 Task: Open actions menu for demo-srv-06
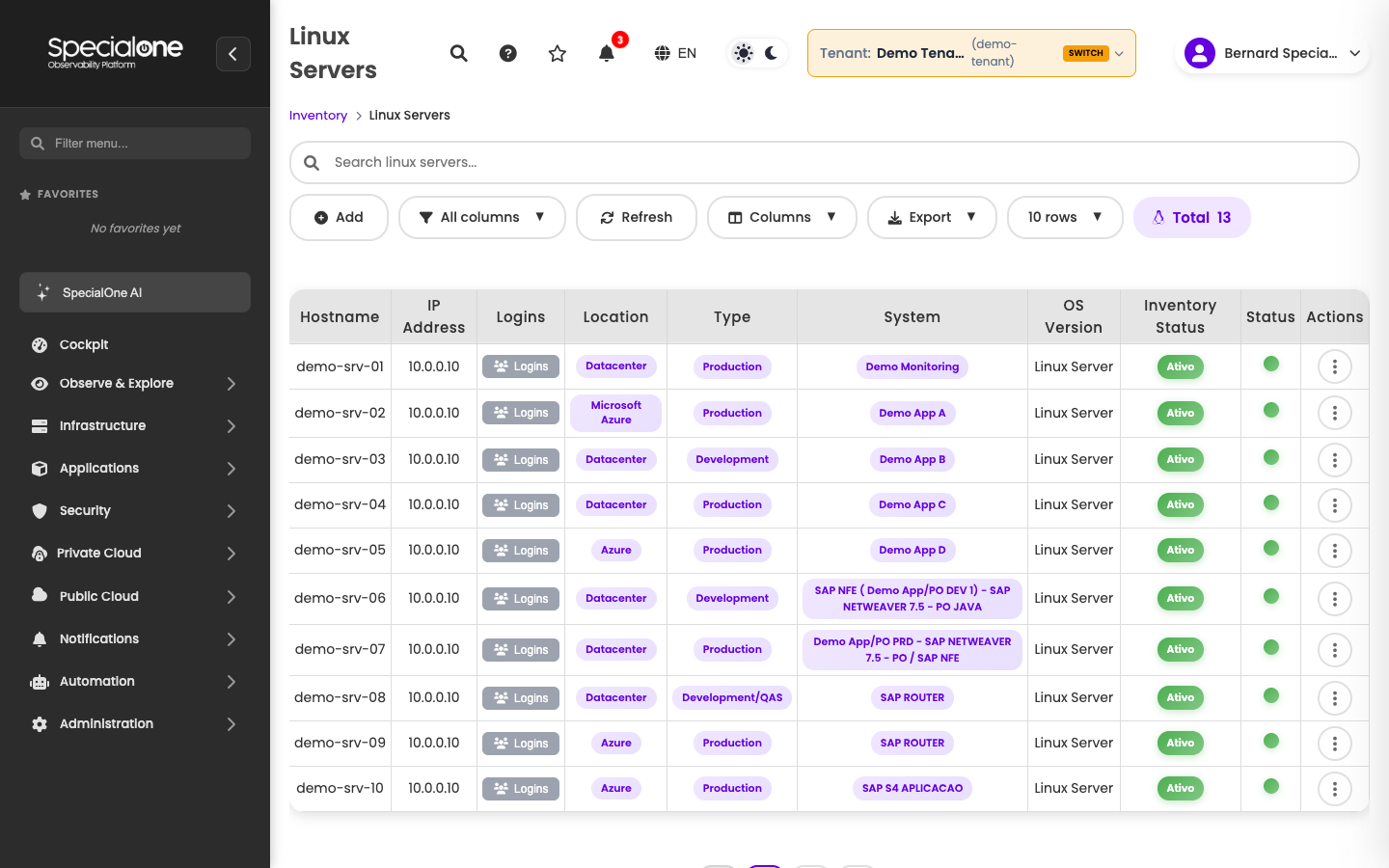tap(1335, 599)
